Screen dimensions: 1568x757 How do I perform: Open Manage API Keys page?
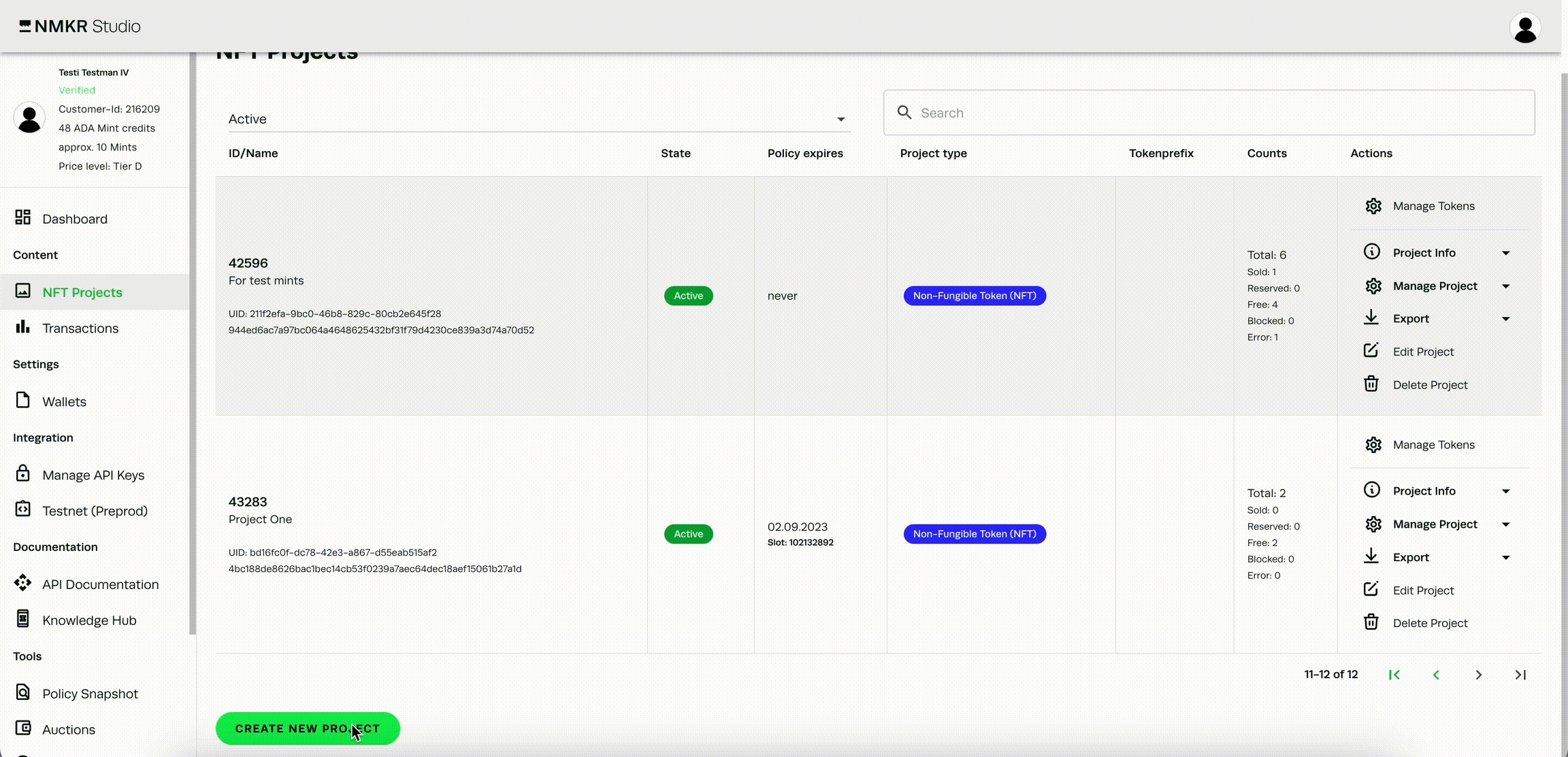pyautogui.click(x=93, y=475)
